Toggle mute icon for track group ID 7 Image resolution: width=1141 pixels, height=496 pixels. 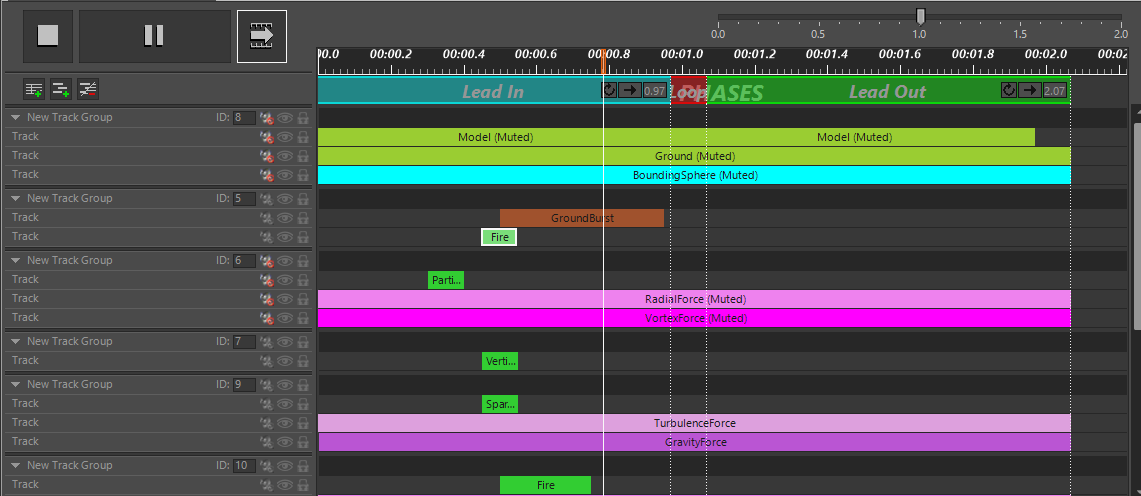coord(267,341)
